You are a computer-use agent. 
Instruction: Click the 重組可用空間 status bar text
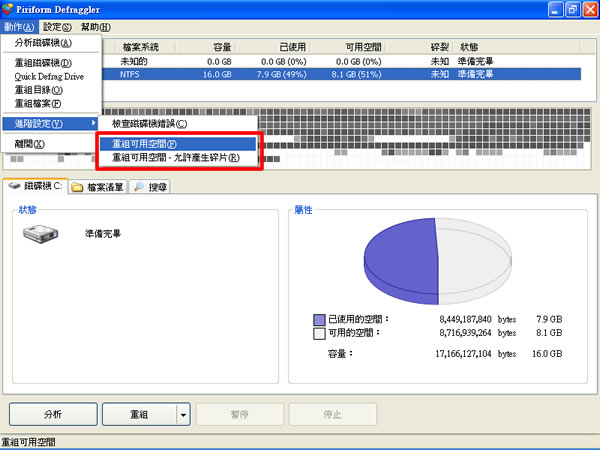(29, 442)
